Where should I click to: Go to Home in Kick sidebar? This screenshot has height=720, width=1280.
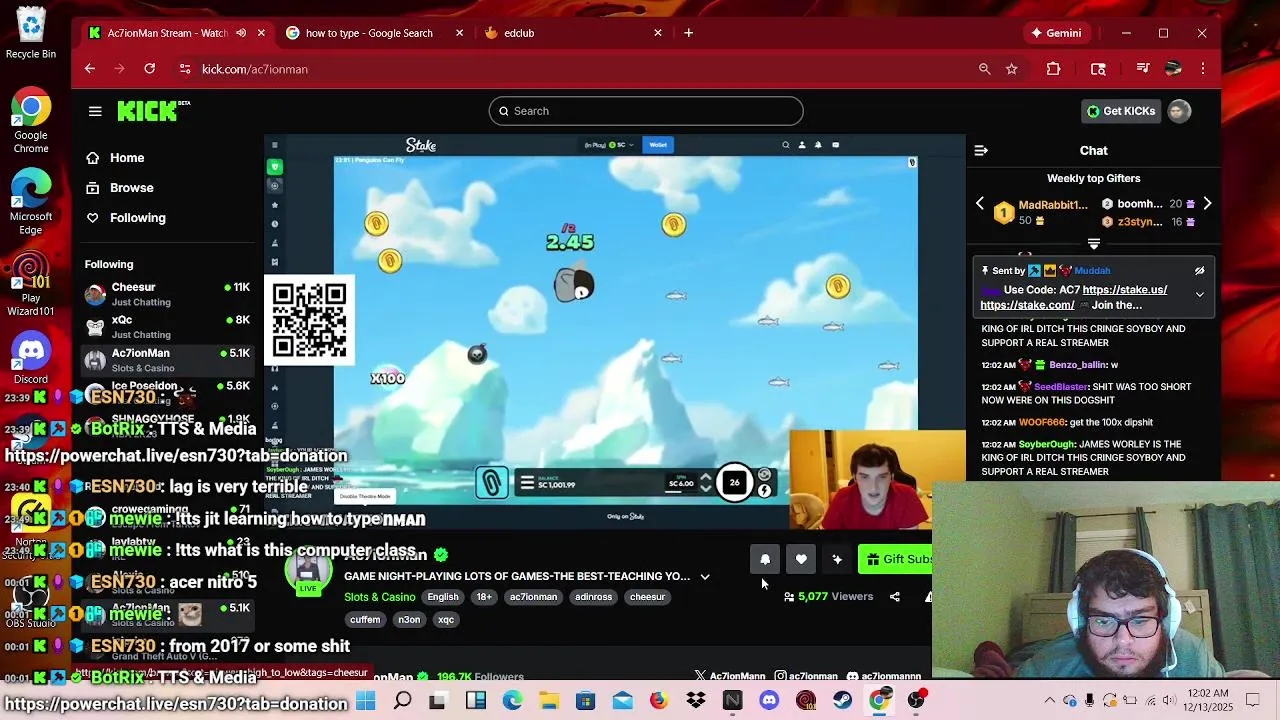[x=127, y=158]
